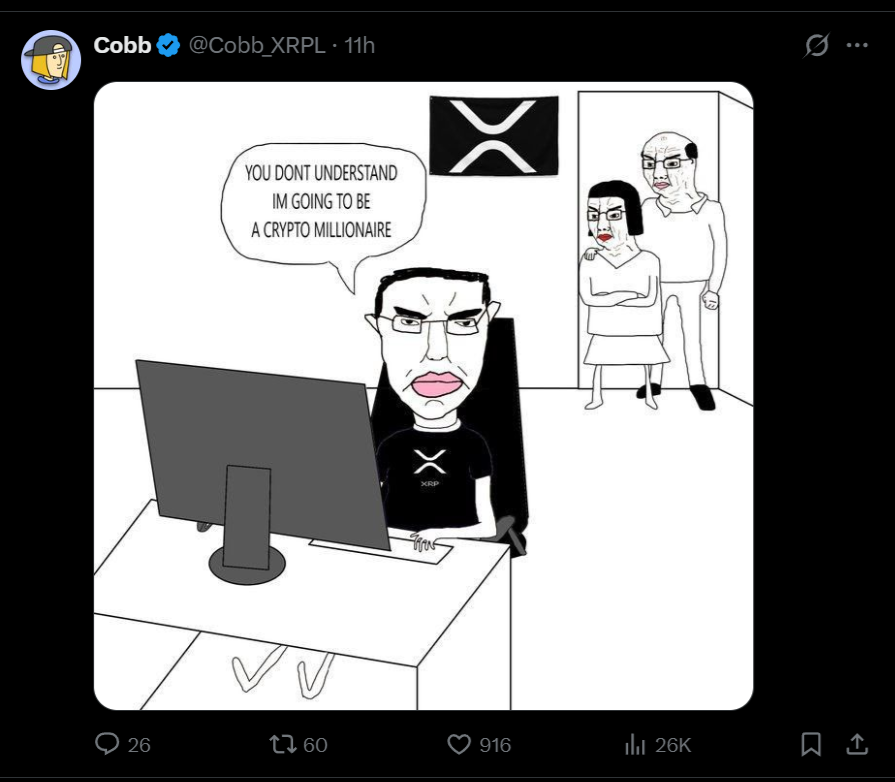The height and width of the screenshot is (782, 895).
Task: Open the @Cobb_XRPL handle link
Action: (257, 45)
